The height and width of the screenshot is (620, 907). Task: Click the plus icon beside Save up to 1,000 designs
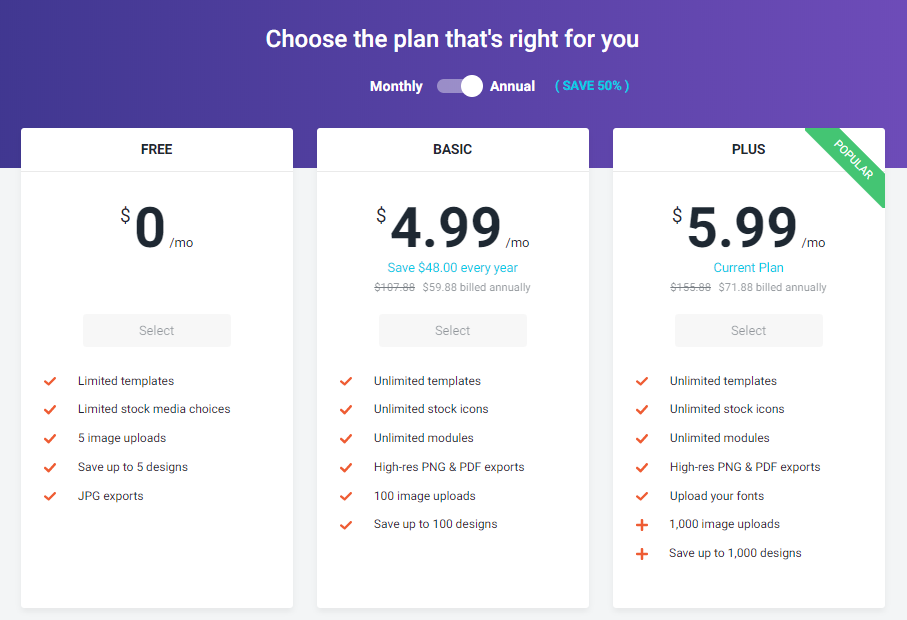[642, 553]
